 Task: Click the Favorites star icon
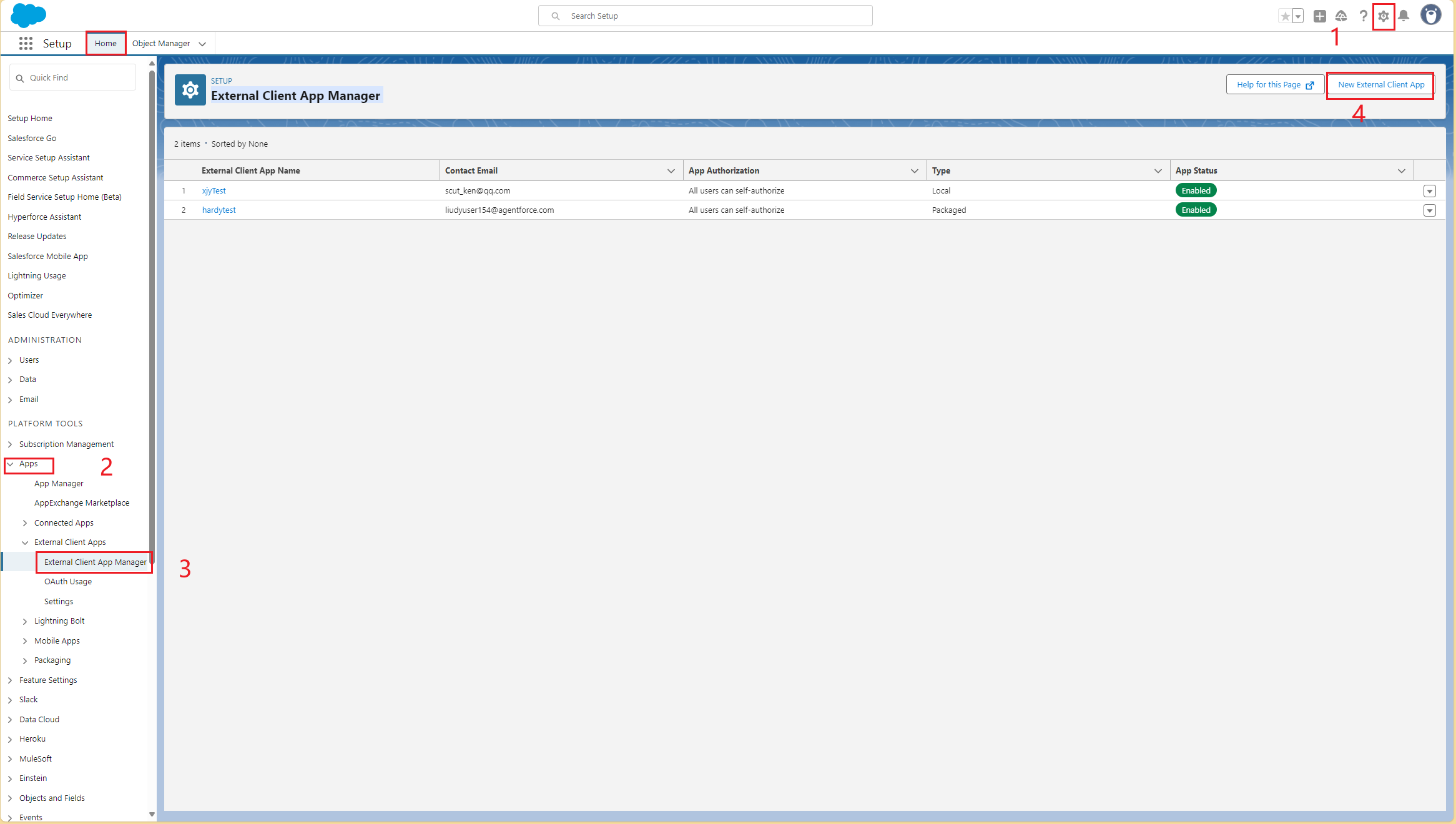[x=1285, y=16]
